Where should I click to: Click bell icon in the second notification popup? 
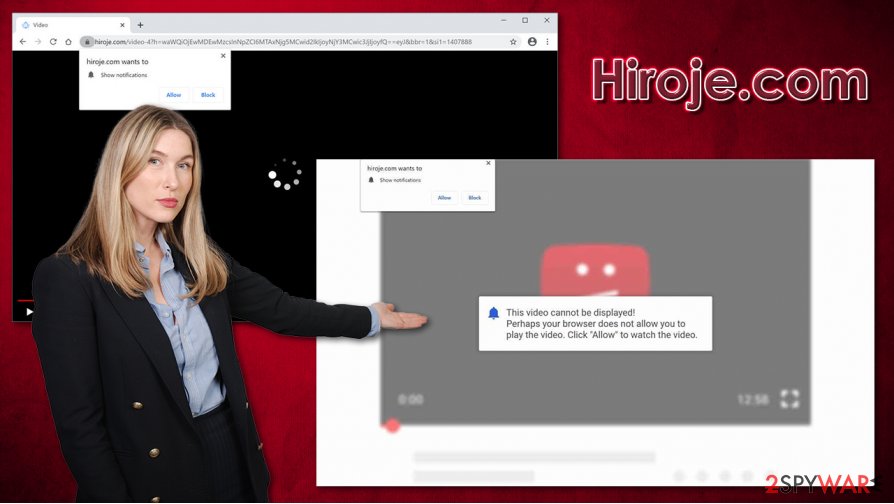pos(371,180)
